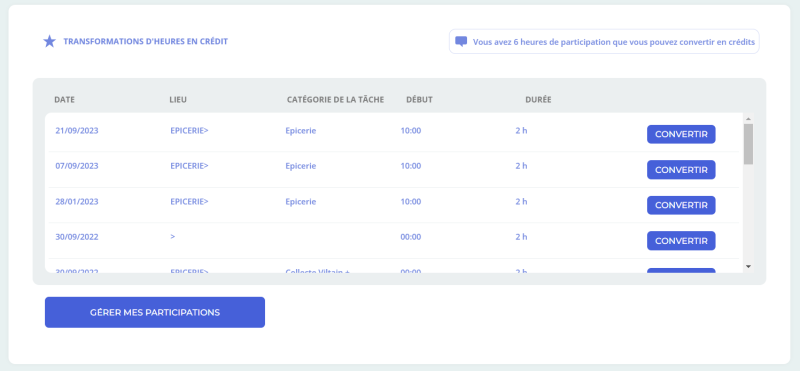
Task: Click the speech bubble icon in notice
Action: [x=461, y=41]
